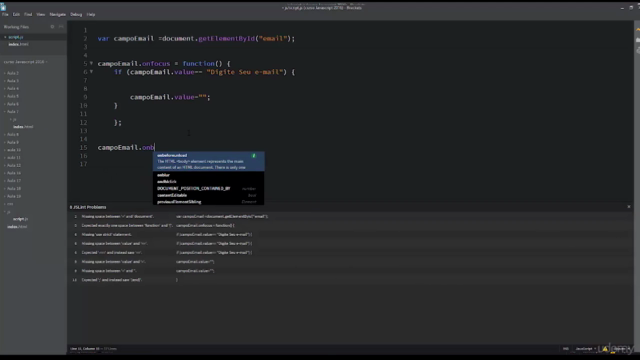Expand the Aula 17 folder
The height and width of the screenshot is (360, 640).
[13, 181]
